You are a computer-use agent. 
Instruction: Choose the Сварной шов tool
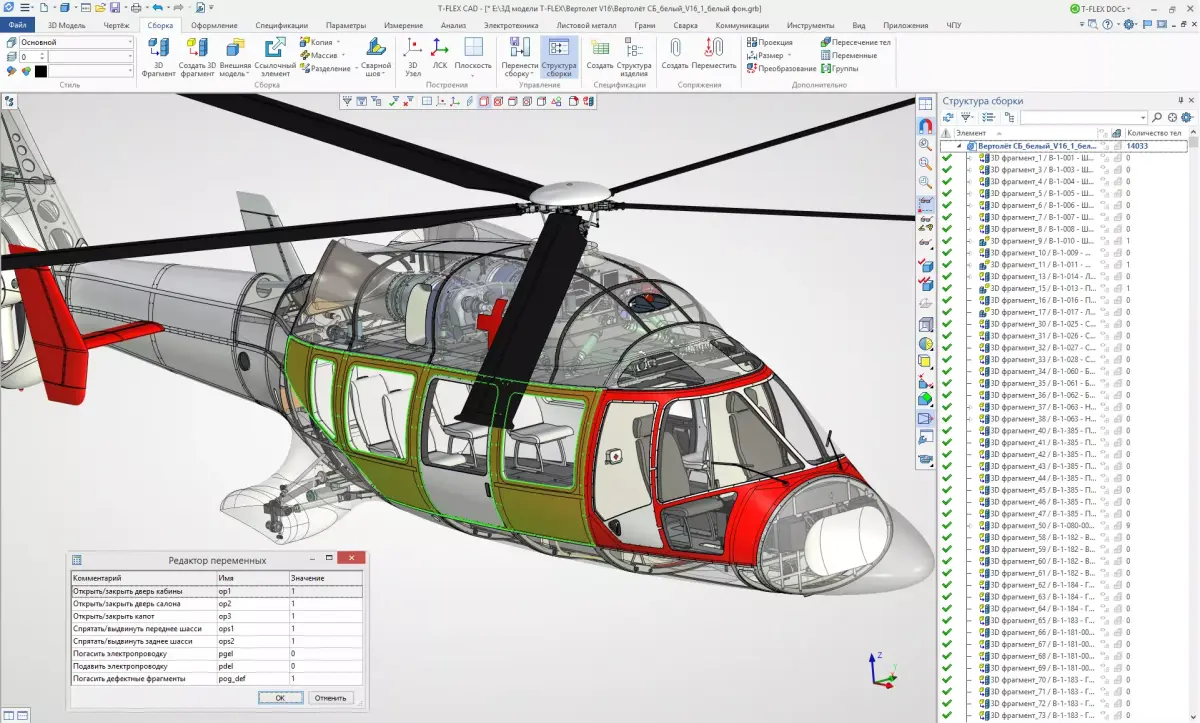pos(375,56)
